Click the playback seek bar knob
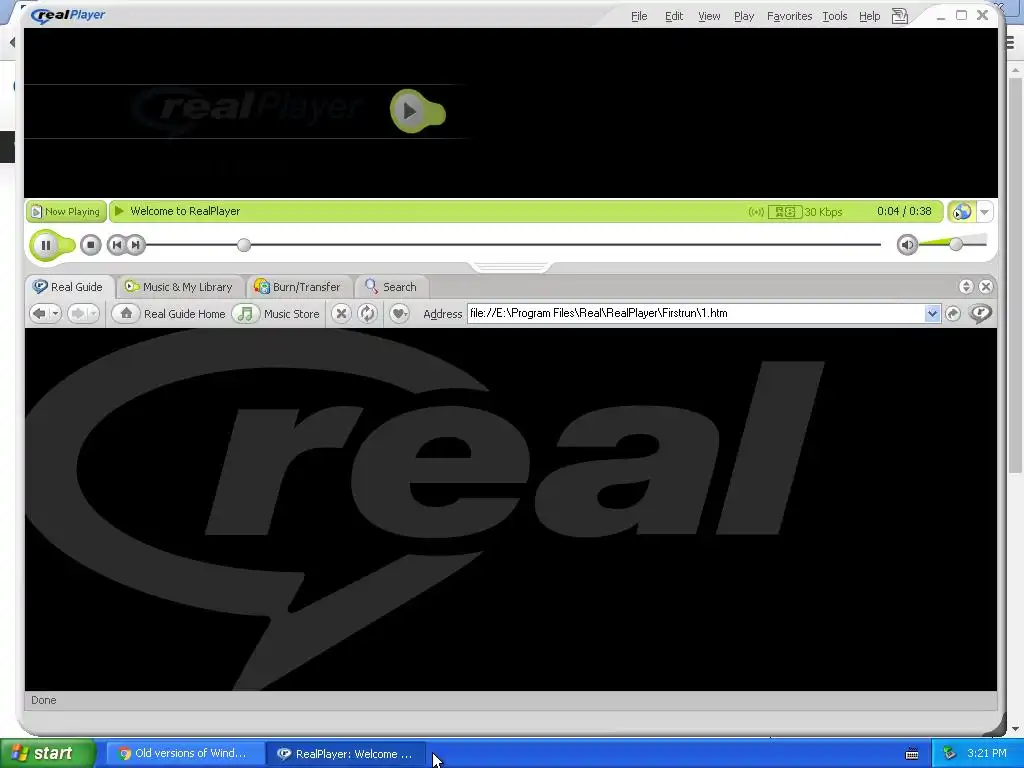 (244, 245)
